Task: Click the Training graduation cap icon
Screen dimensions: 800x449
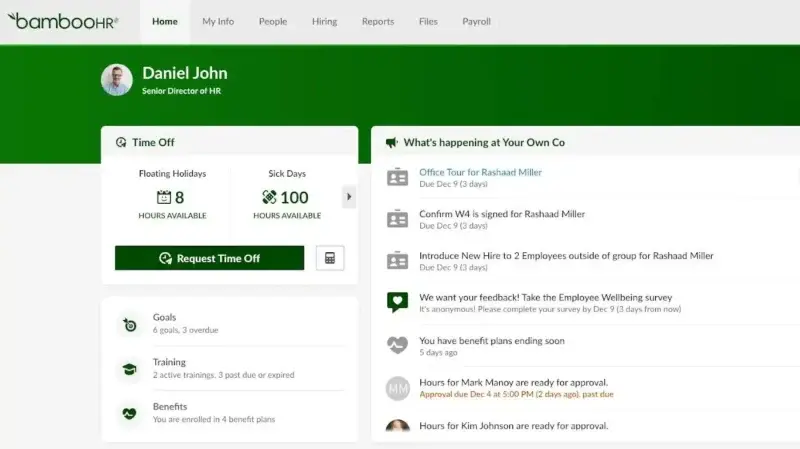Action: point(130,369)
